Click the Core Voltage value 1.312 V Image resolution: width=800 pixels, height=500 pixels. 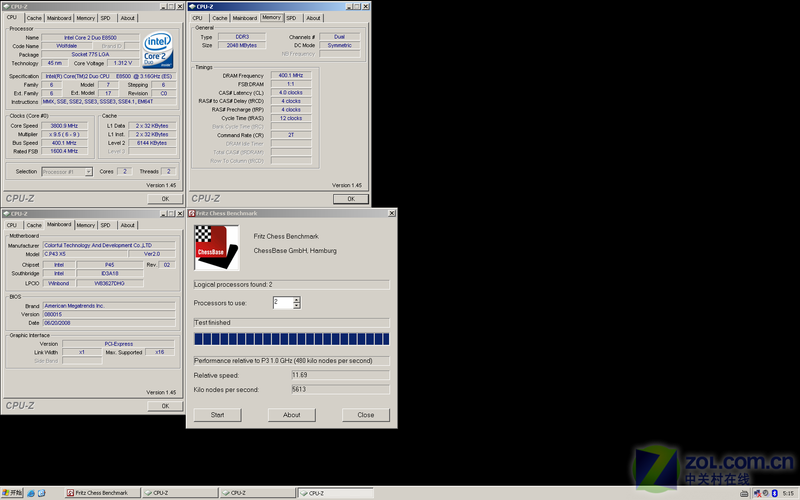point(123,63)
